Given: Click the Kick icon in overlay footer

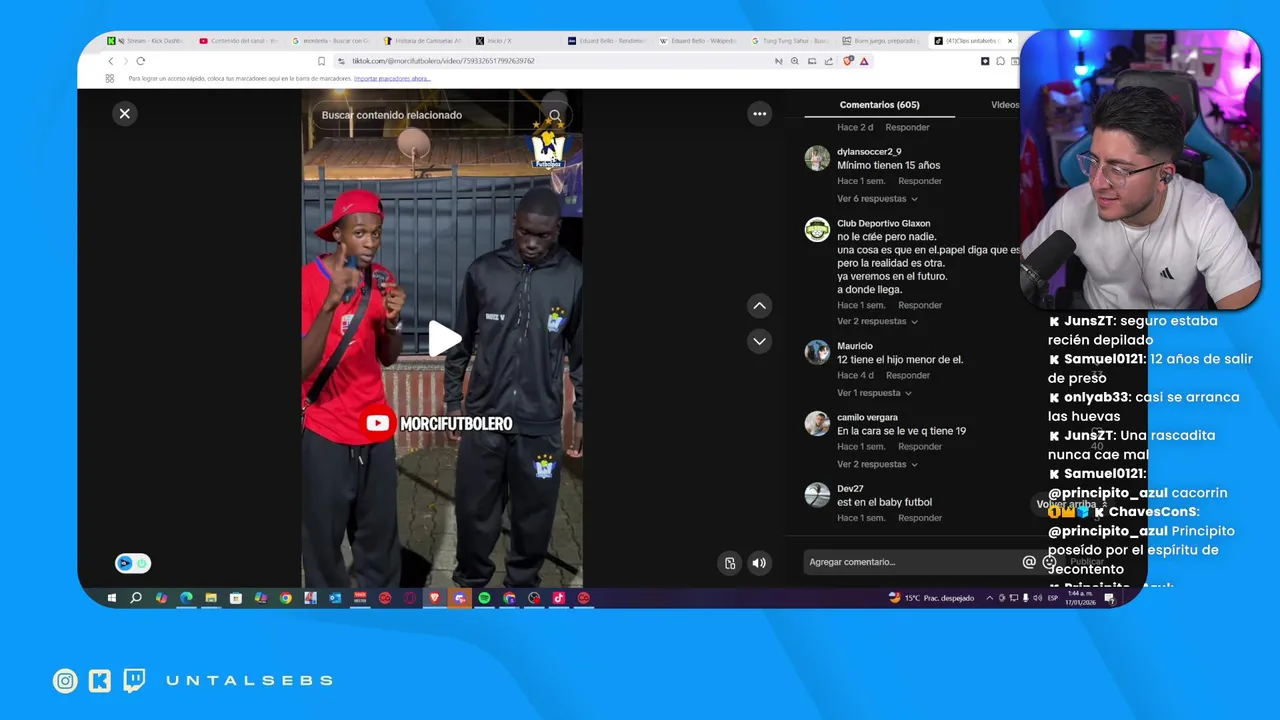Looking at the screenshot, I should pyautogui.click(x=100, y=681).
